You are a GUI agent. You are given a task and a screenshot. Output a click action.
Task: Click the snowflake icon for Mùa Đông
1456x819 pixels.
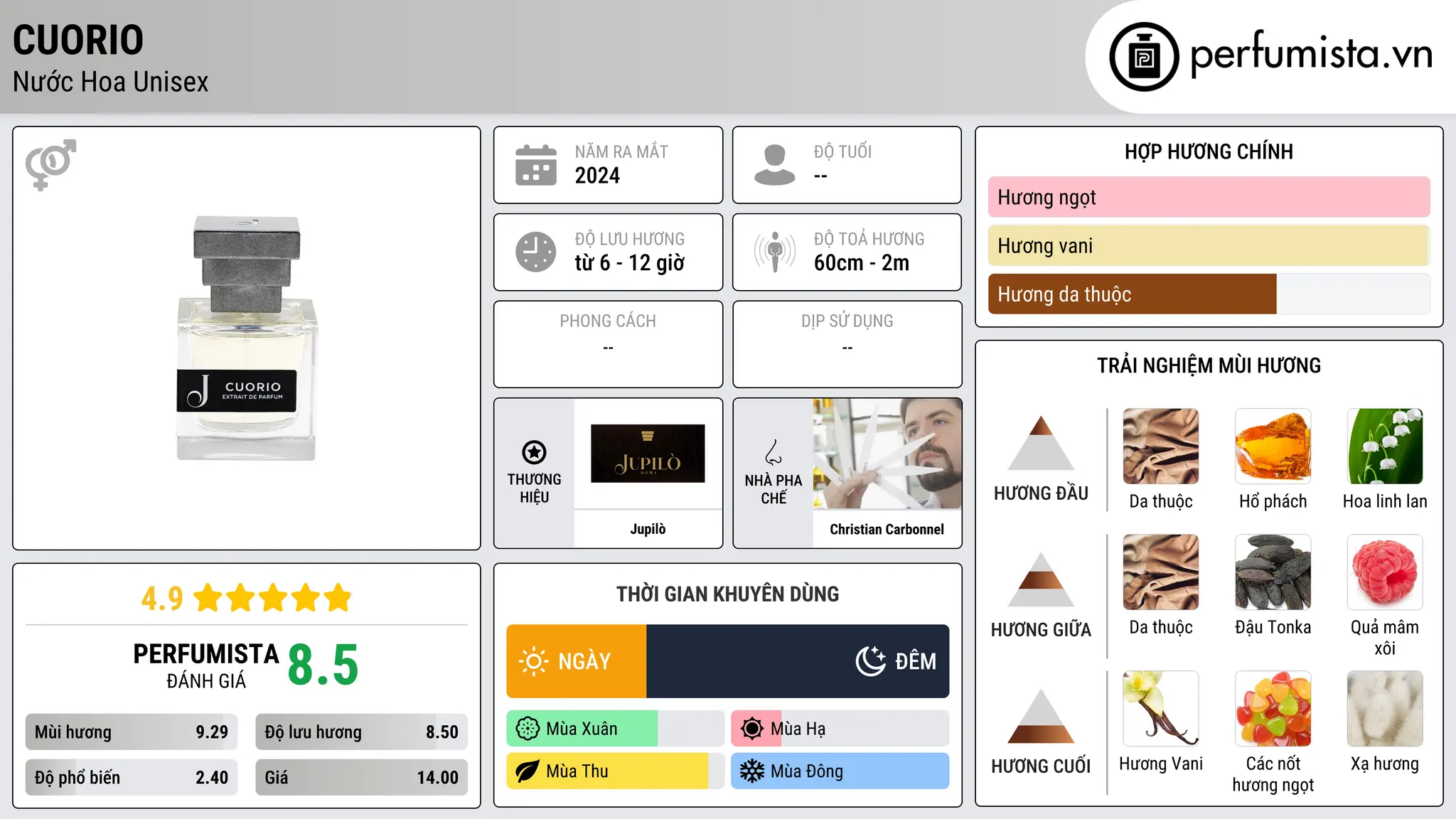click(x=752, y=771)
